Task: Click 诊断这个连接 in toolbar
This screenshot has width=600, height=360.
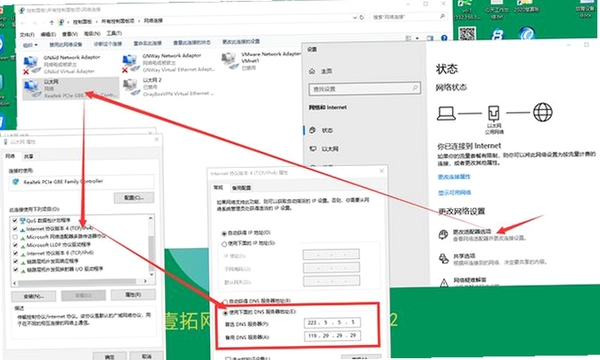Action: tap(108, 44)
